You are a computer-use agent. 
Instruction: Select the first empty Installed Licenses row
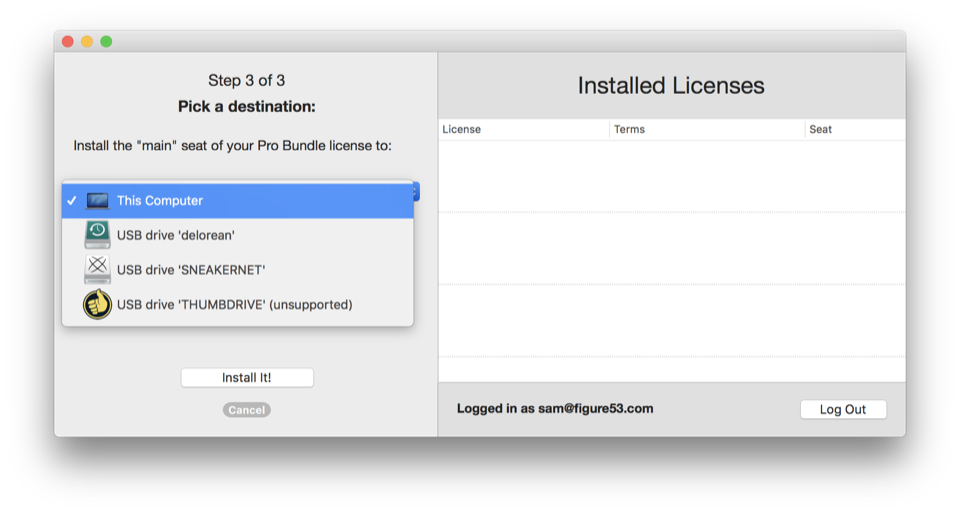tap(672, 176)
